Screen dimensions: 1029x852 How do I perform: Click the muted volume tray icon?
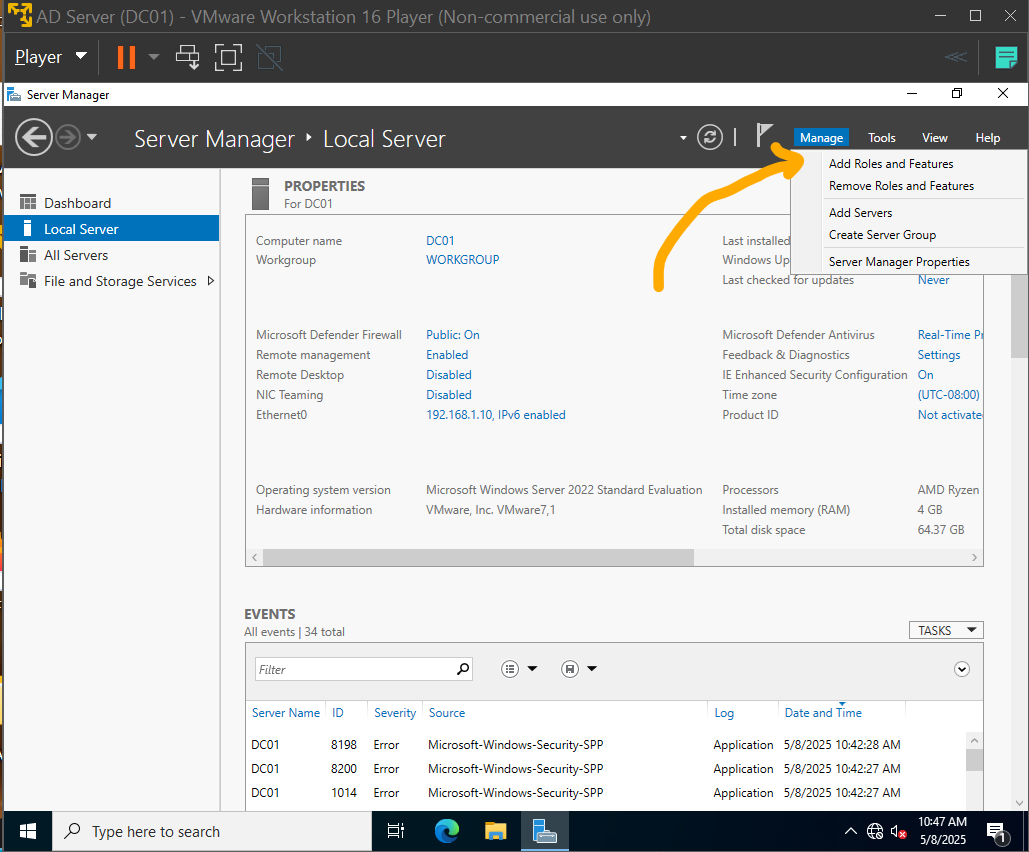[x=898, y=832]
